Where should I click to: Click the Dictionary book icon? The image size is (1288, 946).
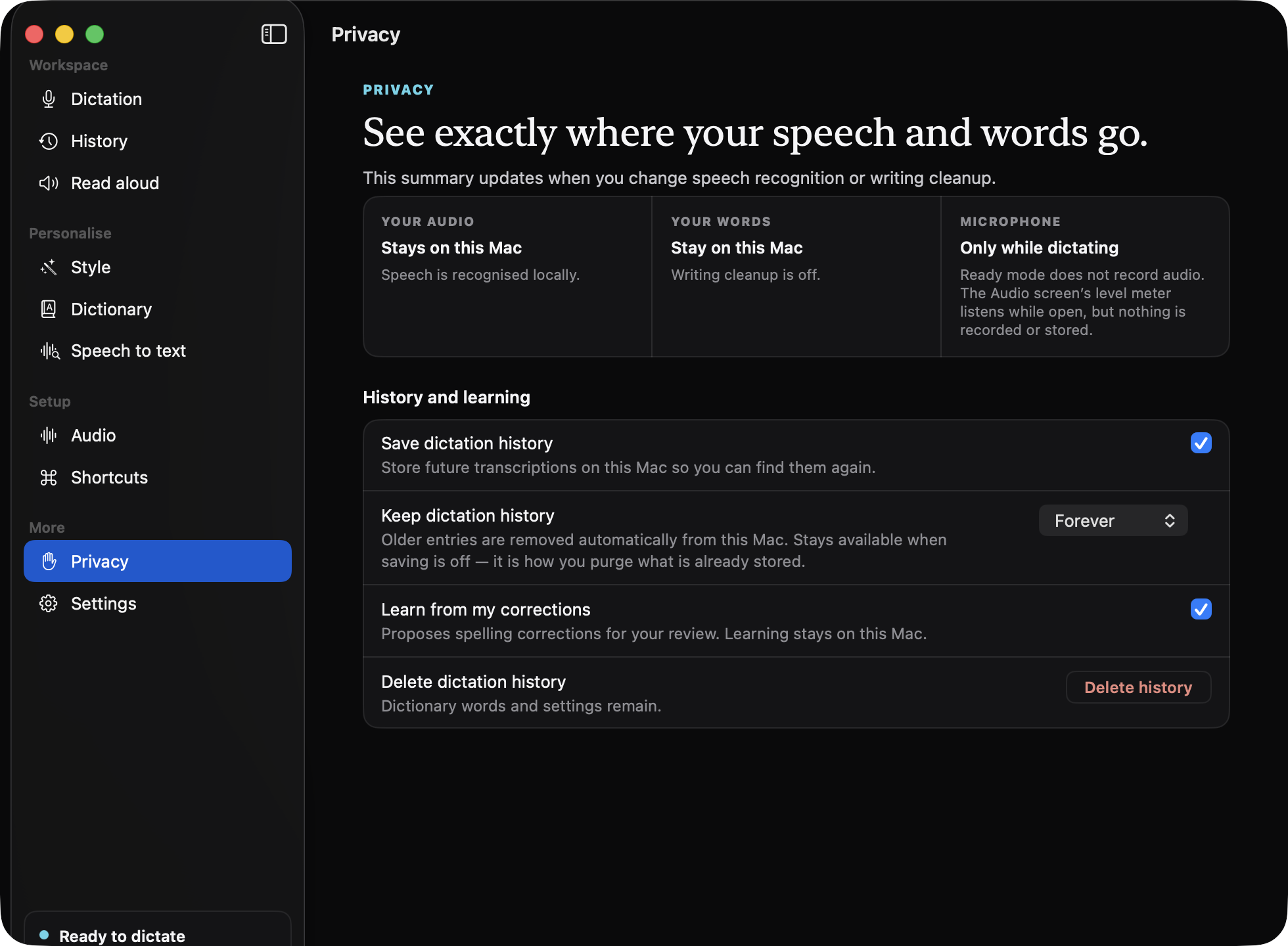(49, 309)
